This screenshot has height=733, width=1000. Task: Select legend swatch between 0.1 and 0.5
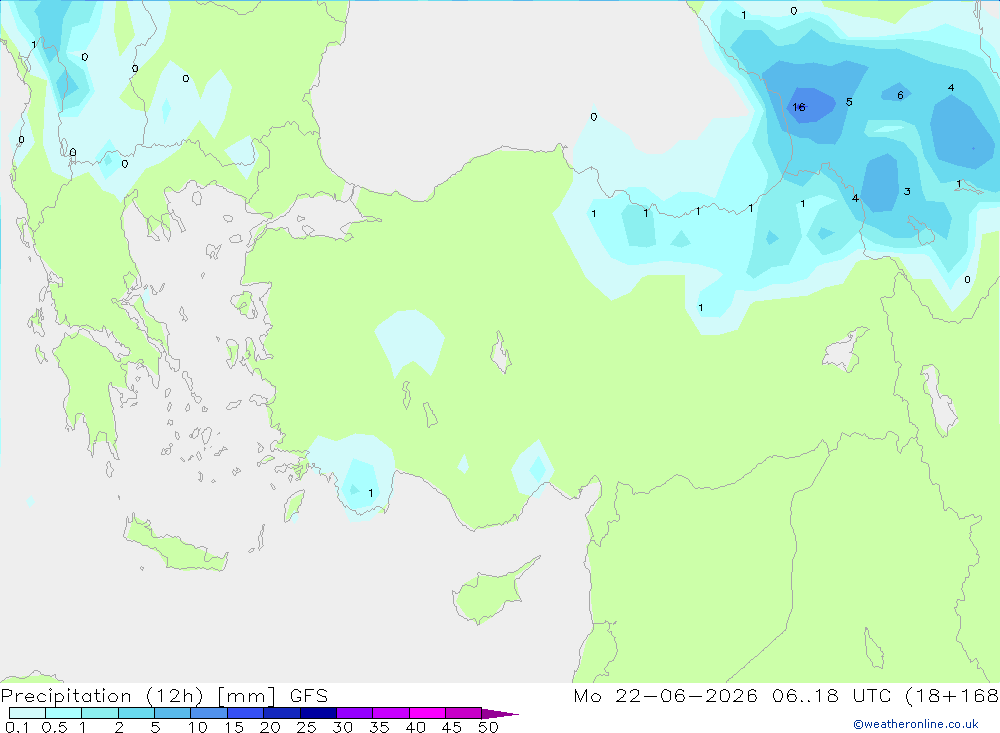(x=27, y=713)
